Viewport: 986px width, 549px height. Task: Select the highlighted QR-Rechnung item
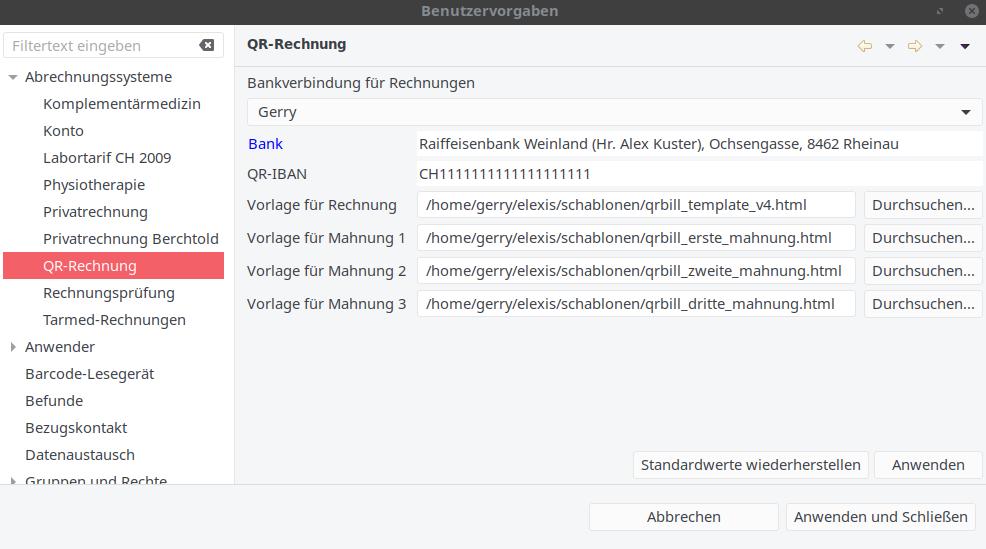[113, 265]
